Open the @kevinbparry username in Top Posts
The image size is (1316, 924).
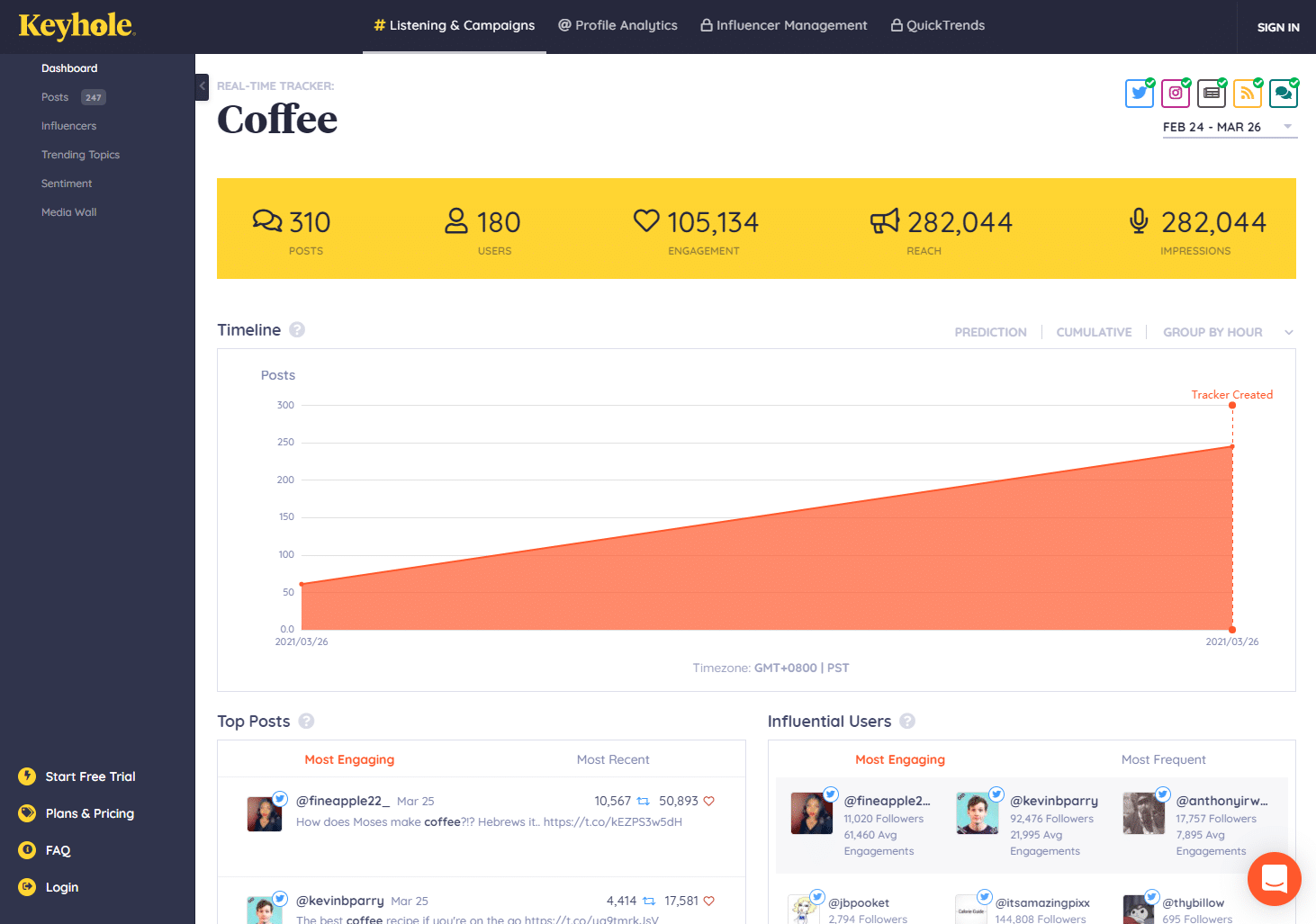tap(340, 901)
